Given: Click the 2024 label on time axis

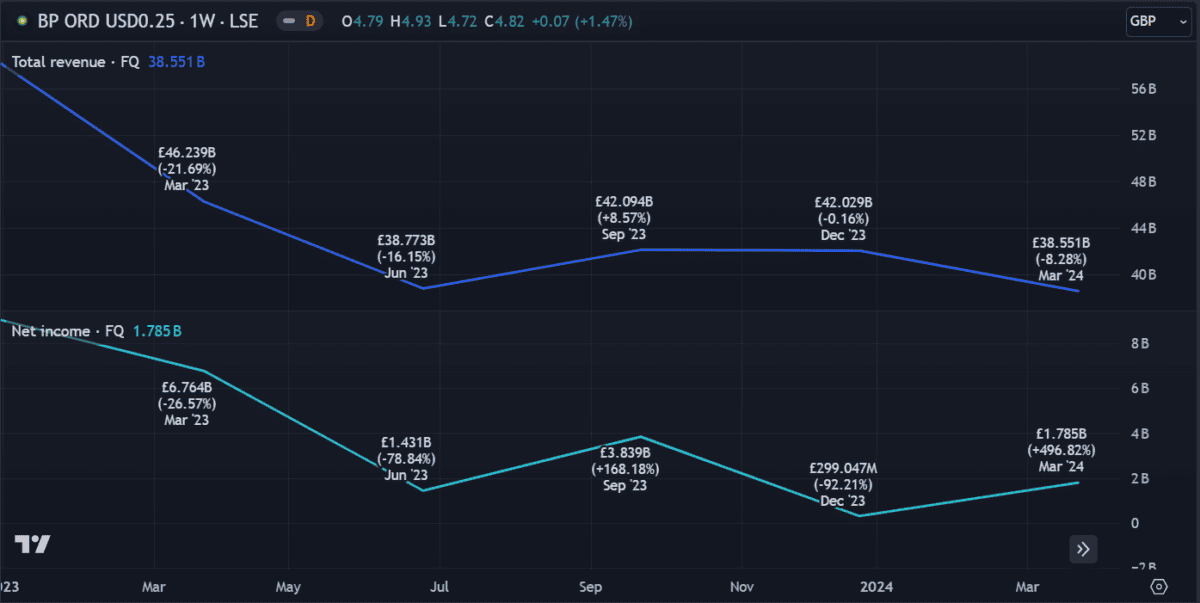Looking at the screenshot, I should point(877,586).
